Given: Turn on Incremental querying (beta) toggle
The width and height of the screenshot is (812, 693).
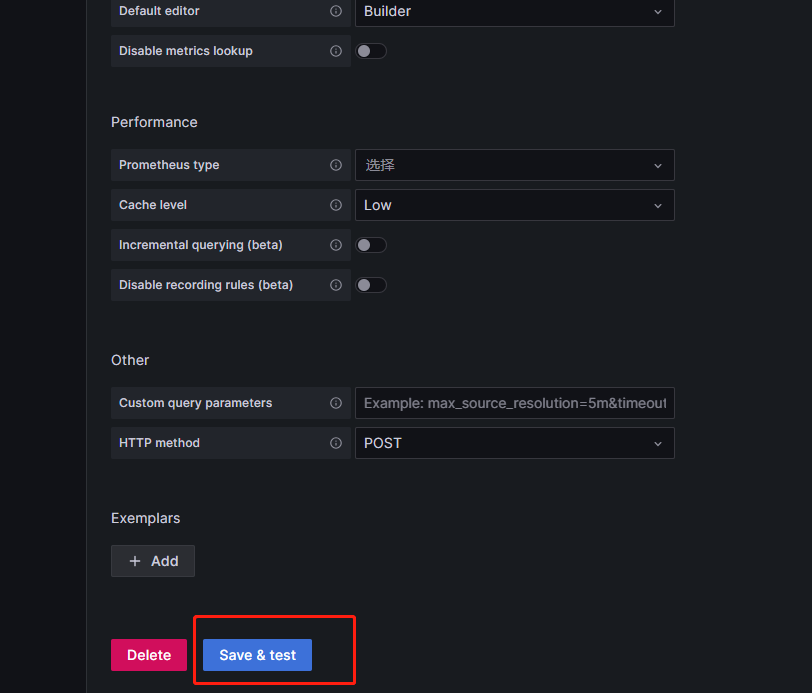Looking at the screenshot, I should pos(371,245).
